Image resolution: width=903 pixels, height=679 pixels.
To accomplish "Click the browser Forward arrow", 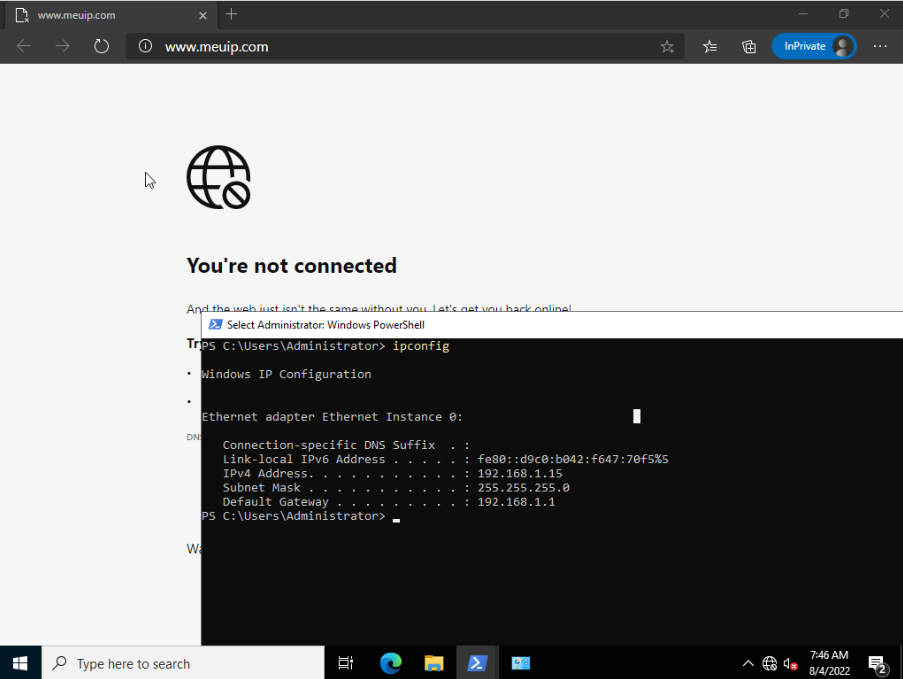I will 62,46.
